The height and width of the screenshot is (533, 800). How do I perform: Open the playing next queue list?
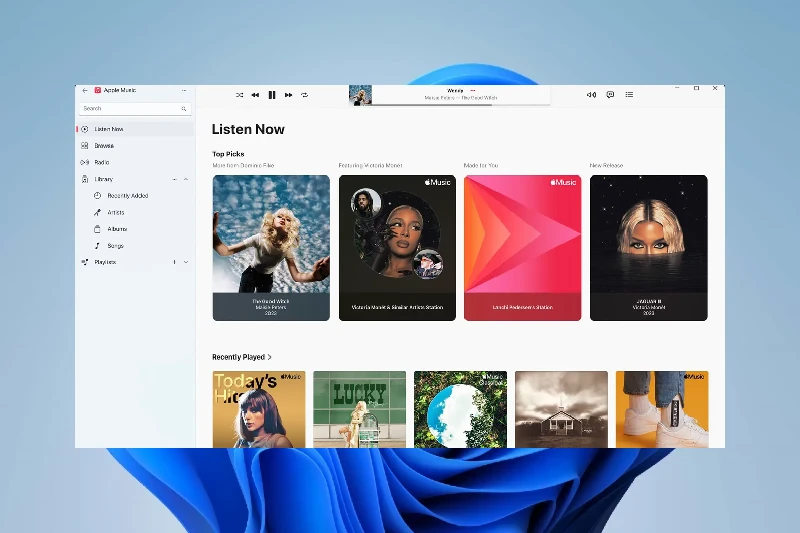pos(629,95)
